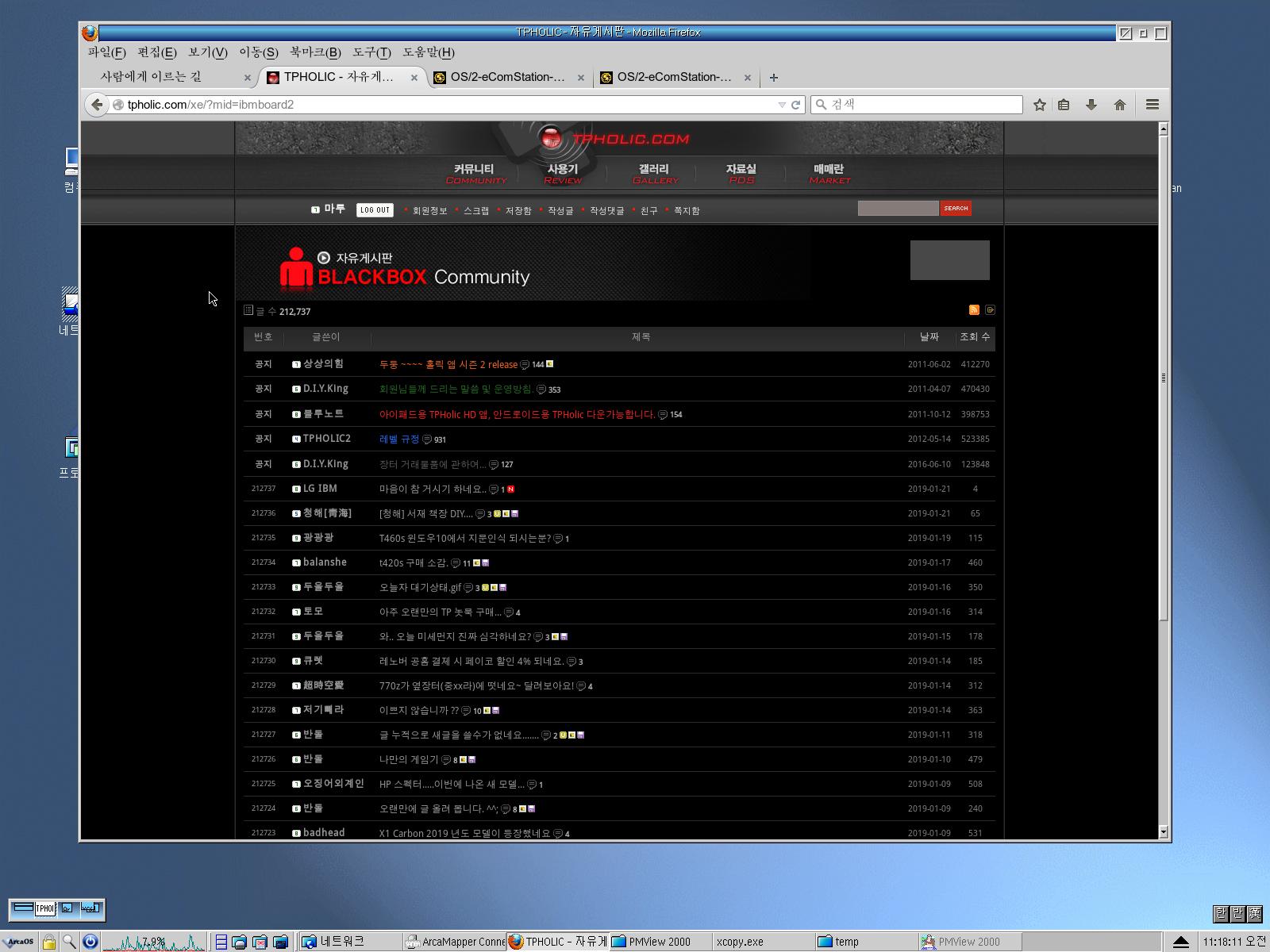Click the eject-style tray arrow in taskbar

[x=1181, y=942]
